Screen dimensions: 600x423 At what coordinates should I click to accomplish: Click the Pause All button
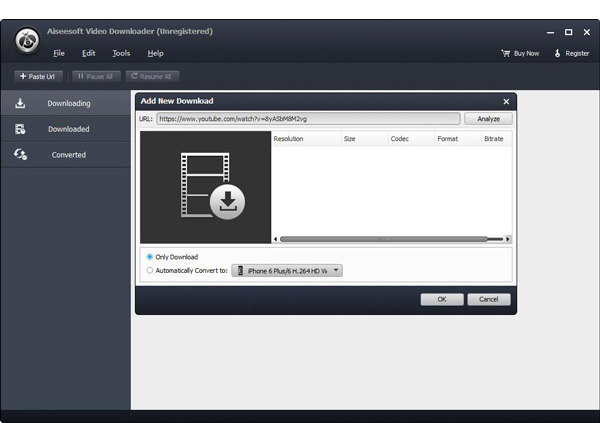96,76
